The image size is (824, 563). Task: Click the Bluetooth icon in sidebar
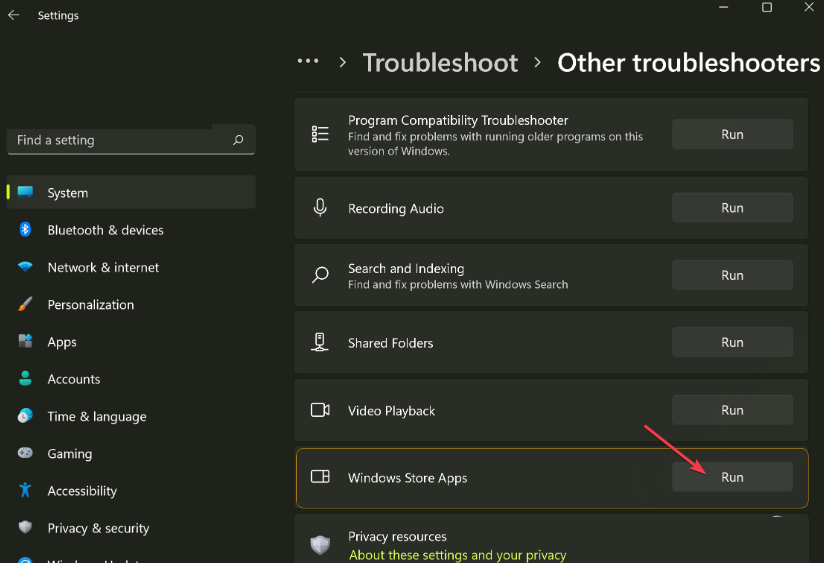click(25, 229)
